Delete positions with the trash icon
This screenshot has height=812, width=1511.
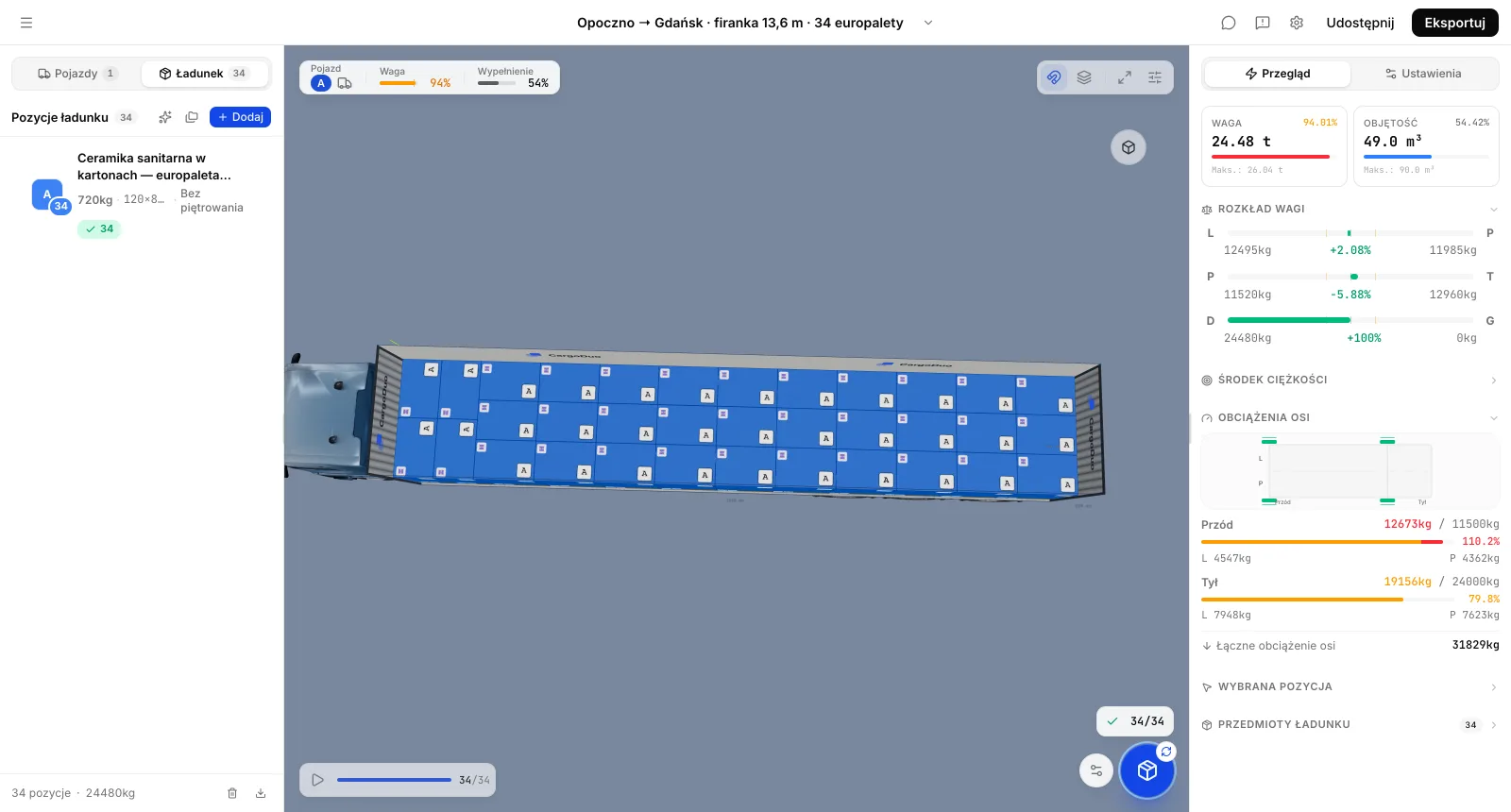pos(232,793)
